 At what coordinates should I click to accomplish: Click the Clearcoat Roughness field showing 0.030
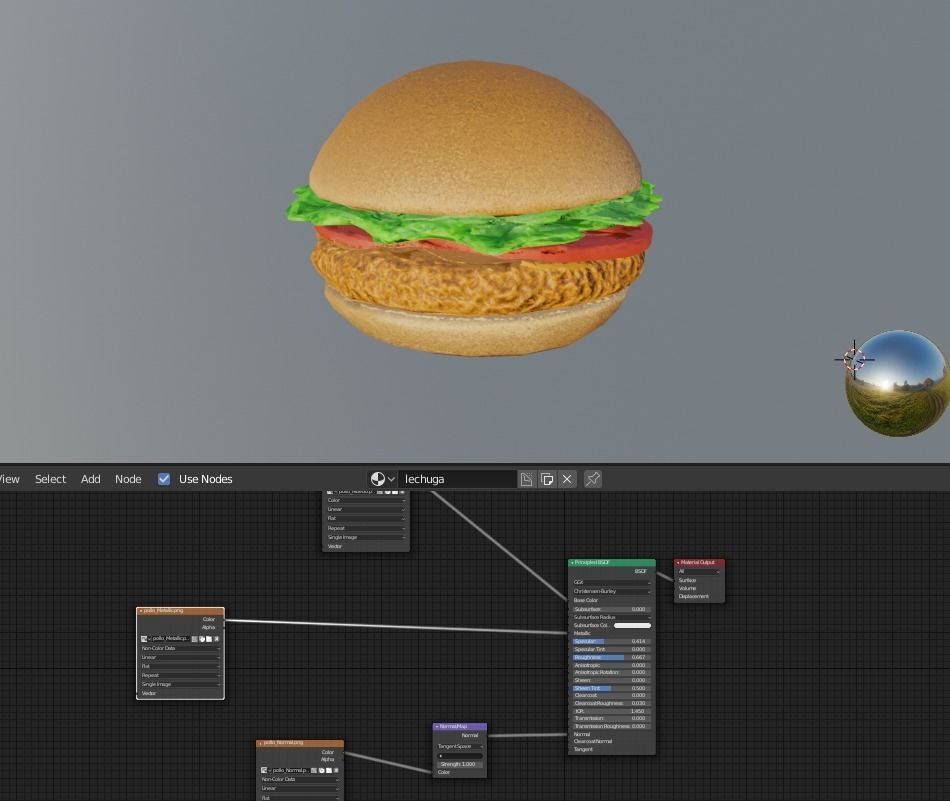[x=611, y=703]
